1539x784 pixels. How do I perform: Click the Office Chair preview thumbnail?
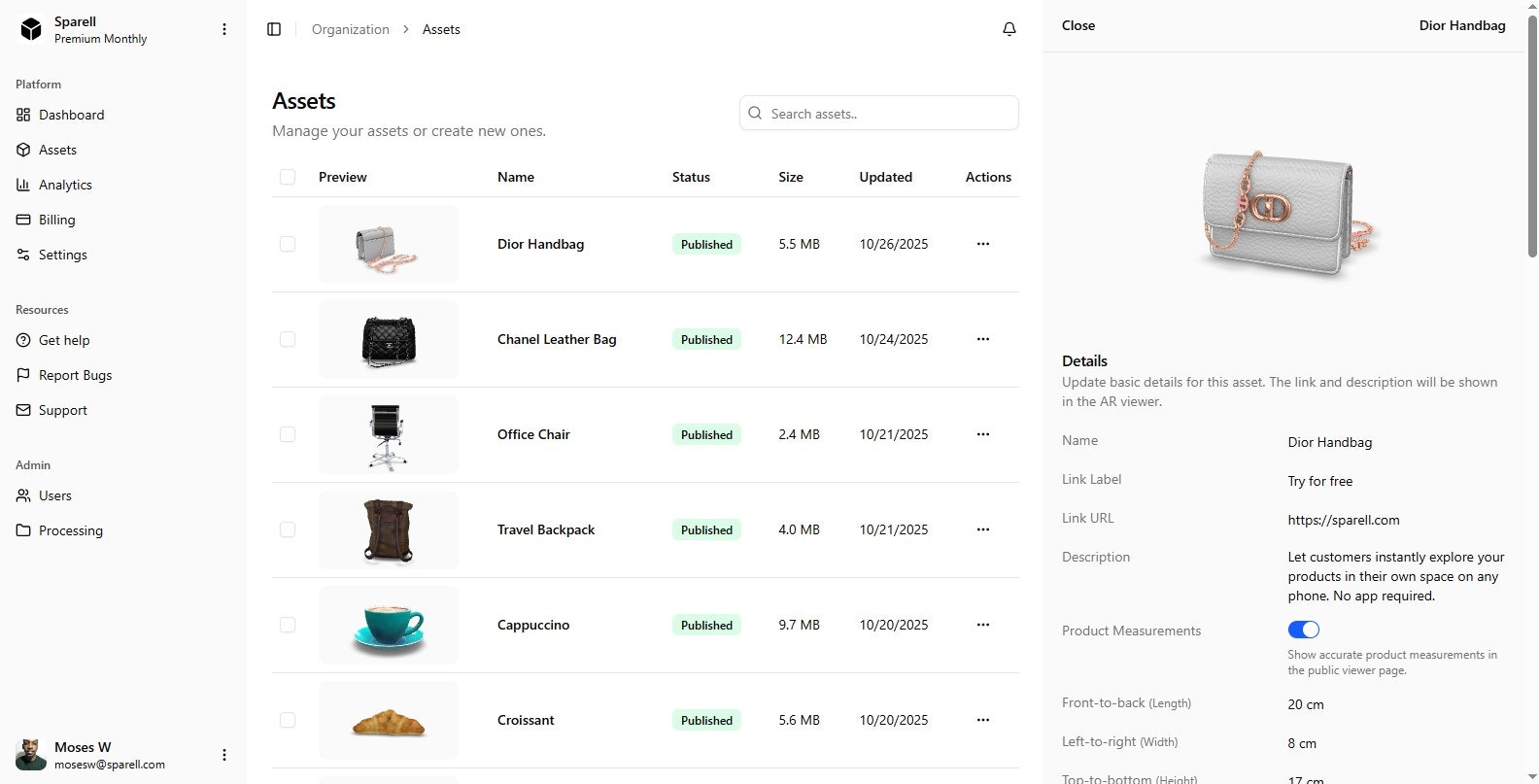click(389, 434)
